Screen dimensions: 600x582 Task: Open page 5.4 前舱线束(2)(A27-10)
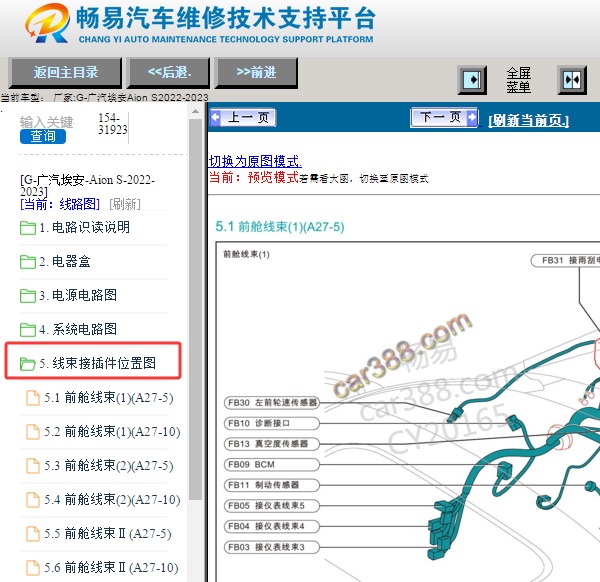(112, 500)
